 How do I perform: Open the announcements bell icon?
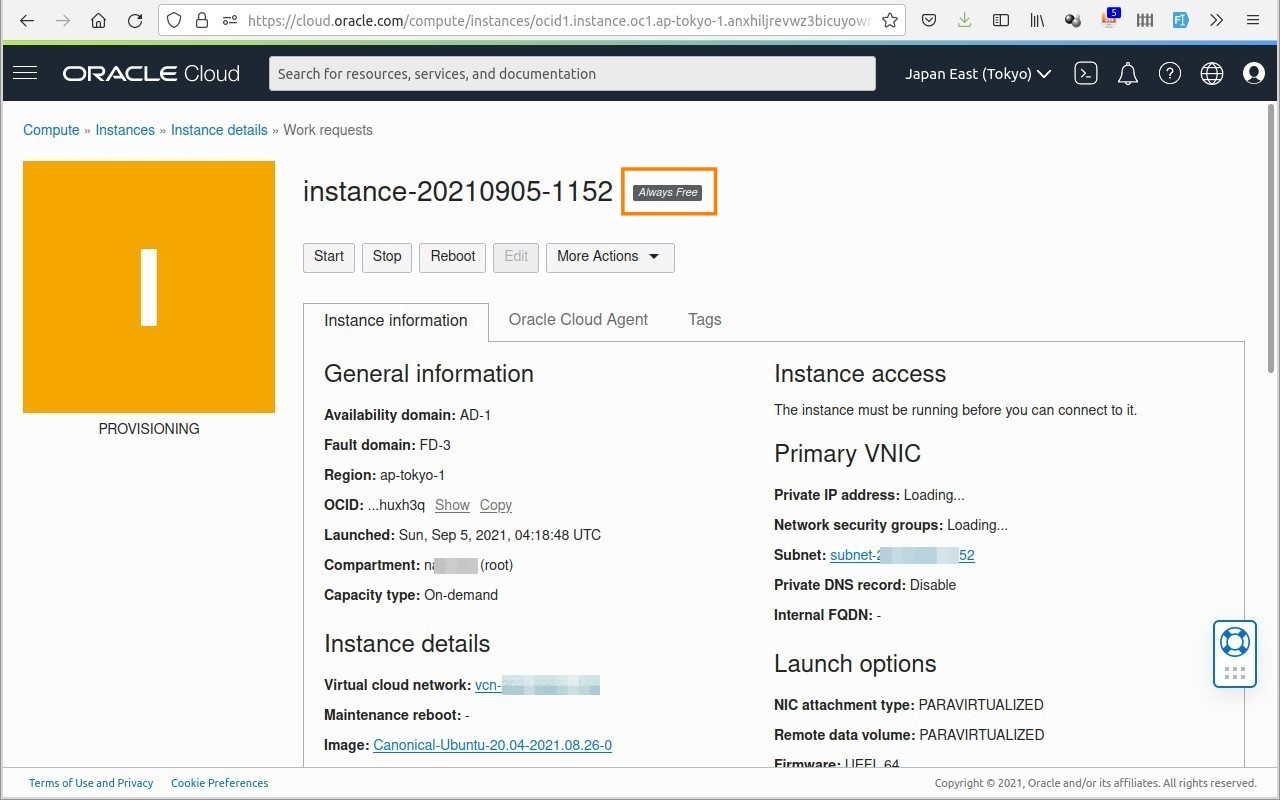tap(1128, 73)
